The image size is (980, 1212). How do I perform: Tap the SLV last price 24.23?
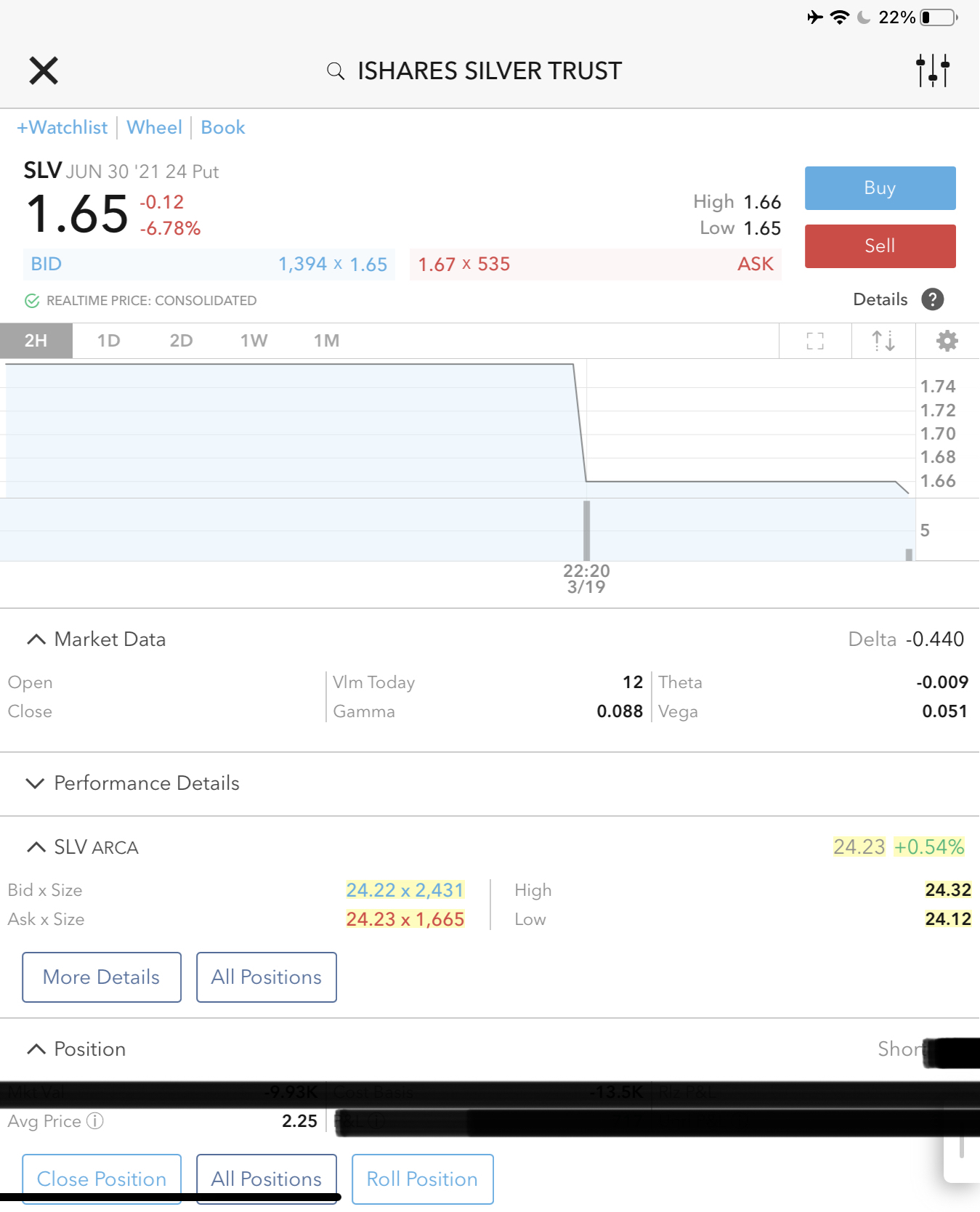[x=859, y=847]
